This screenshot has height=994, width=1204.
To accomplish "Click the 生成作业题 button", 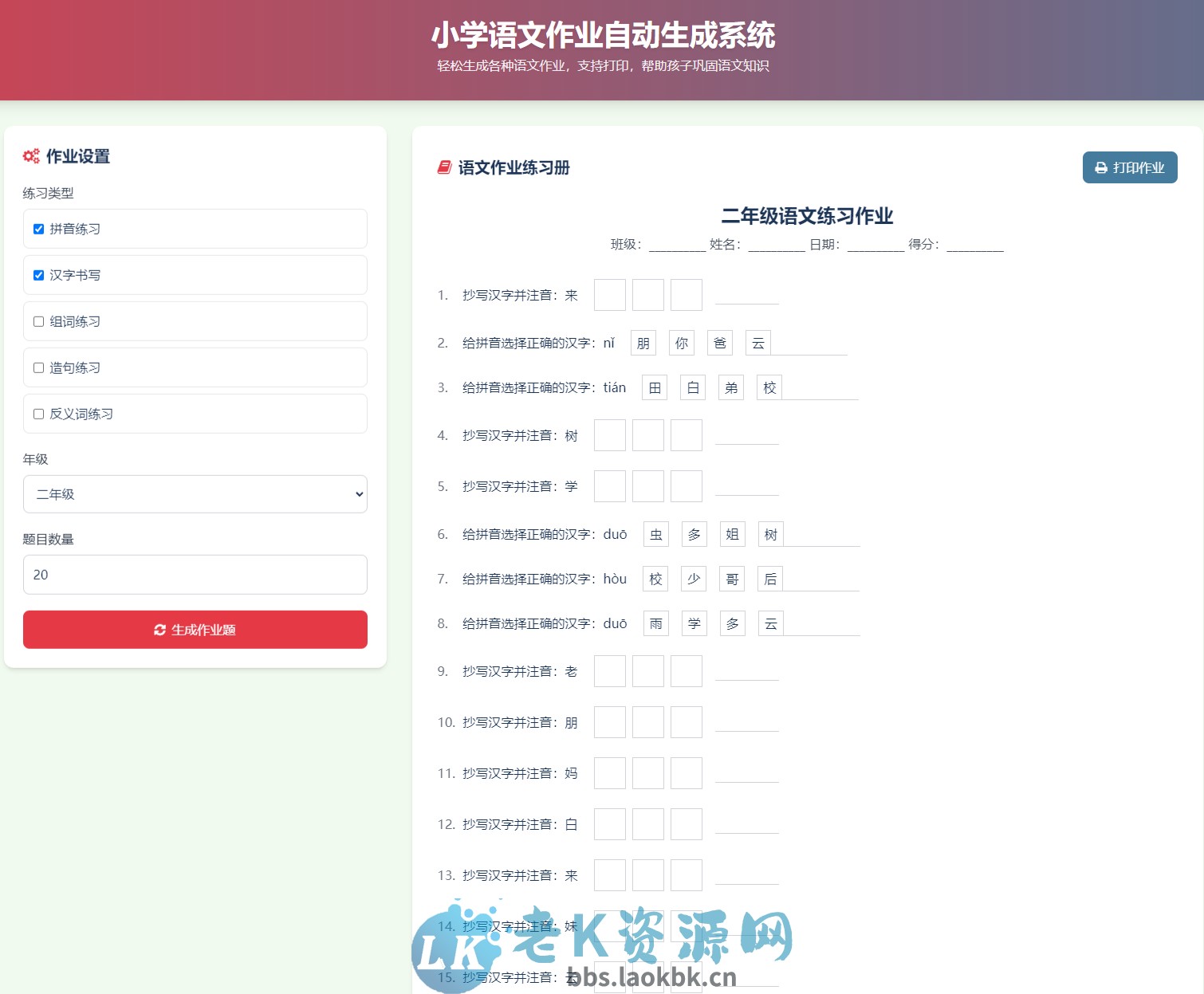I will click(195, 630).
